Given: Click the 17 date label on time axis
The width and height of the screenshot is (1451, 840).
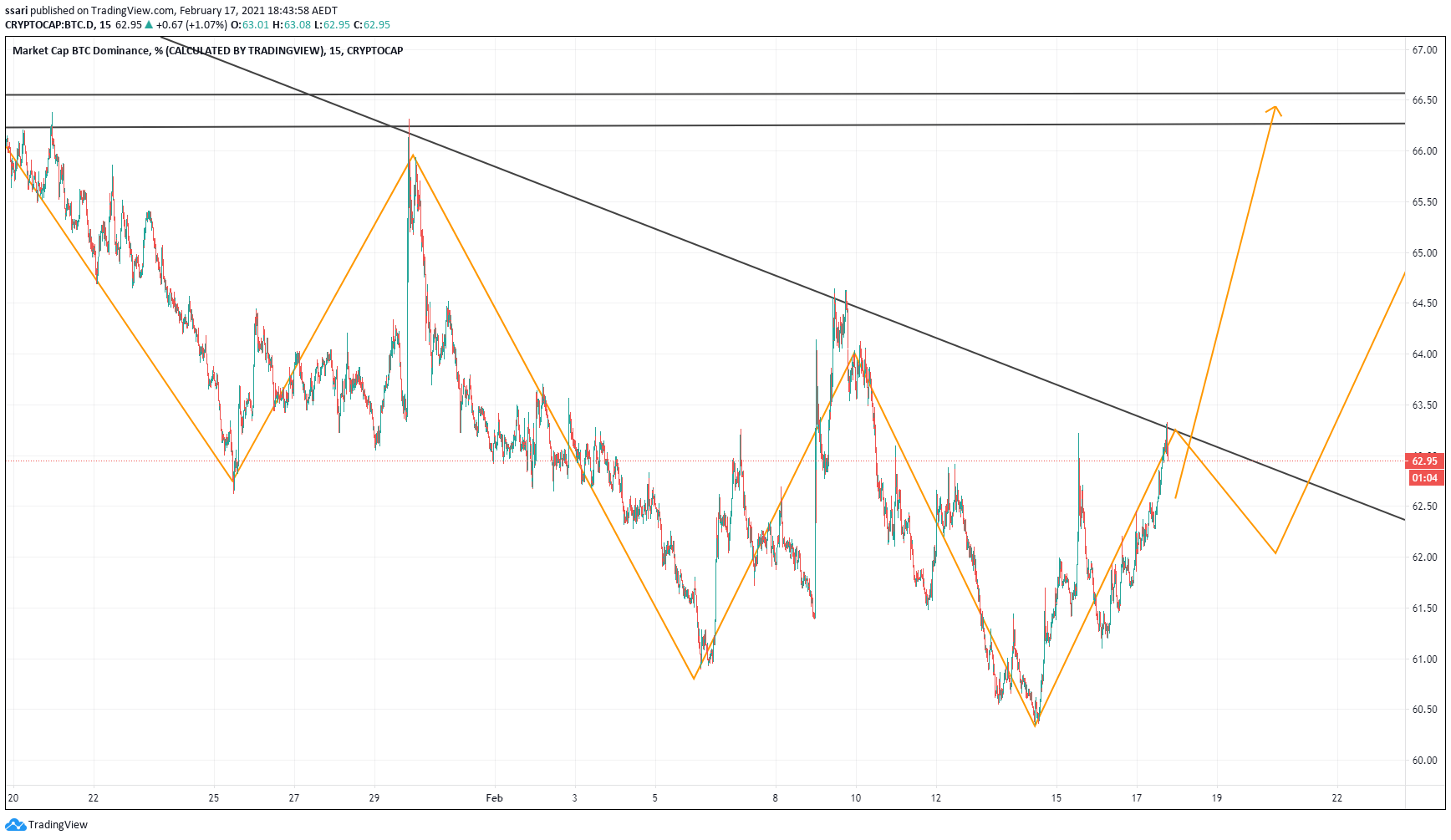Looking at the screenshot, I should coord(1137,798).
